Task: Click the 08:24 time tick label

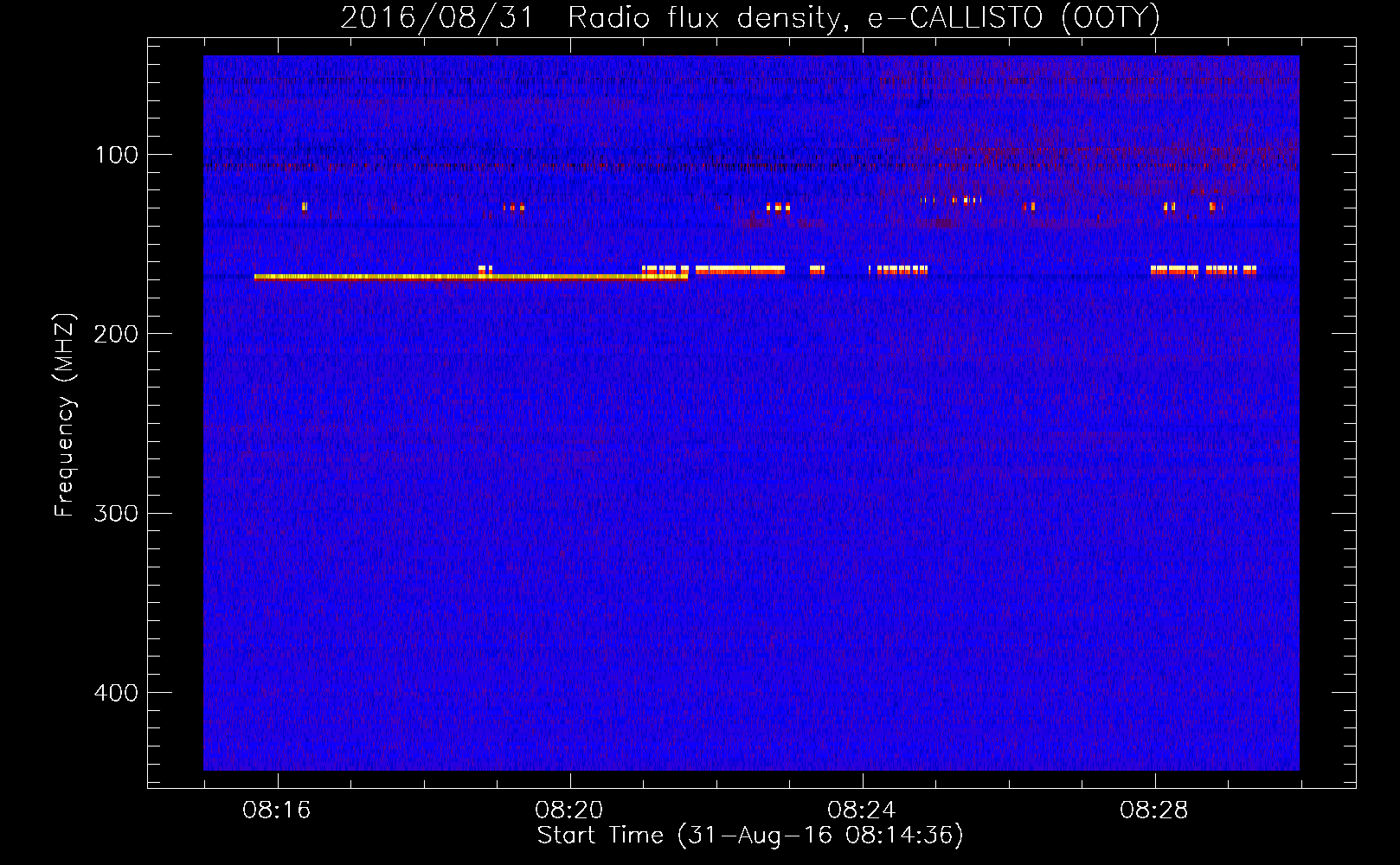Action: point(862,811)
